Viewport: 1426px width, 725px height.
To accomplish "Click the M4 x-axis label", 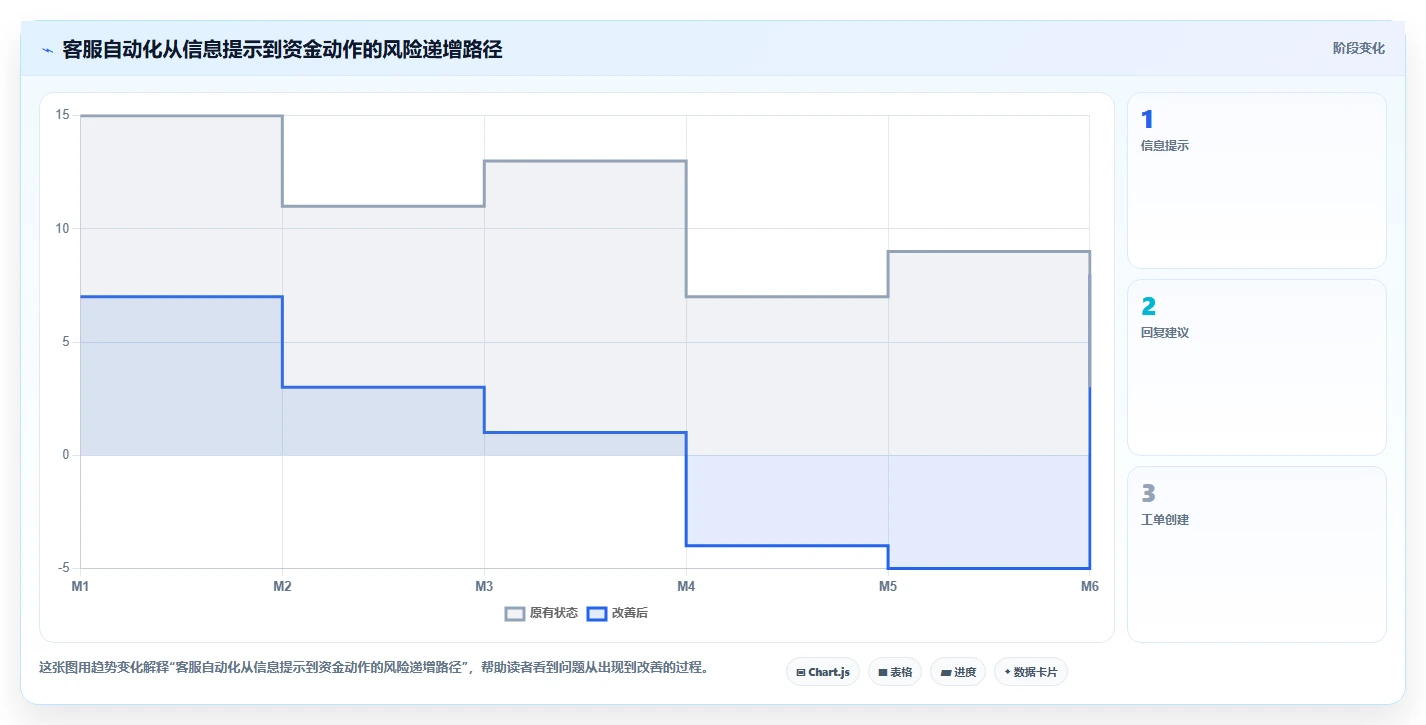I will coord(686,587).
